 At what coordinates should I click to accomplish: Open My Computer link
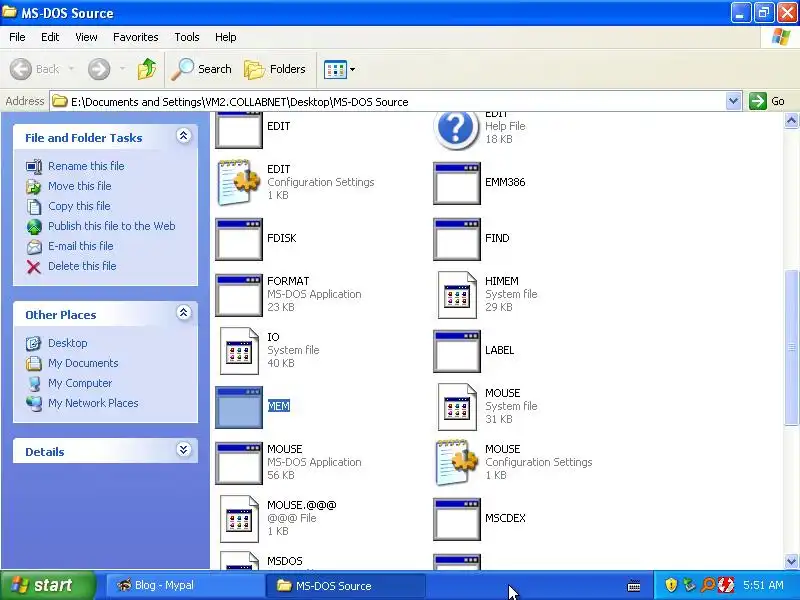point(80,383)
